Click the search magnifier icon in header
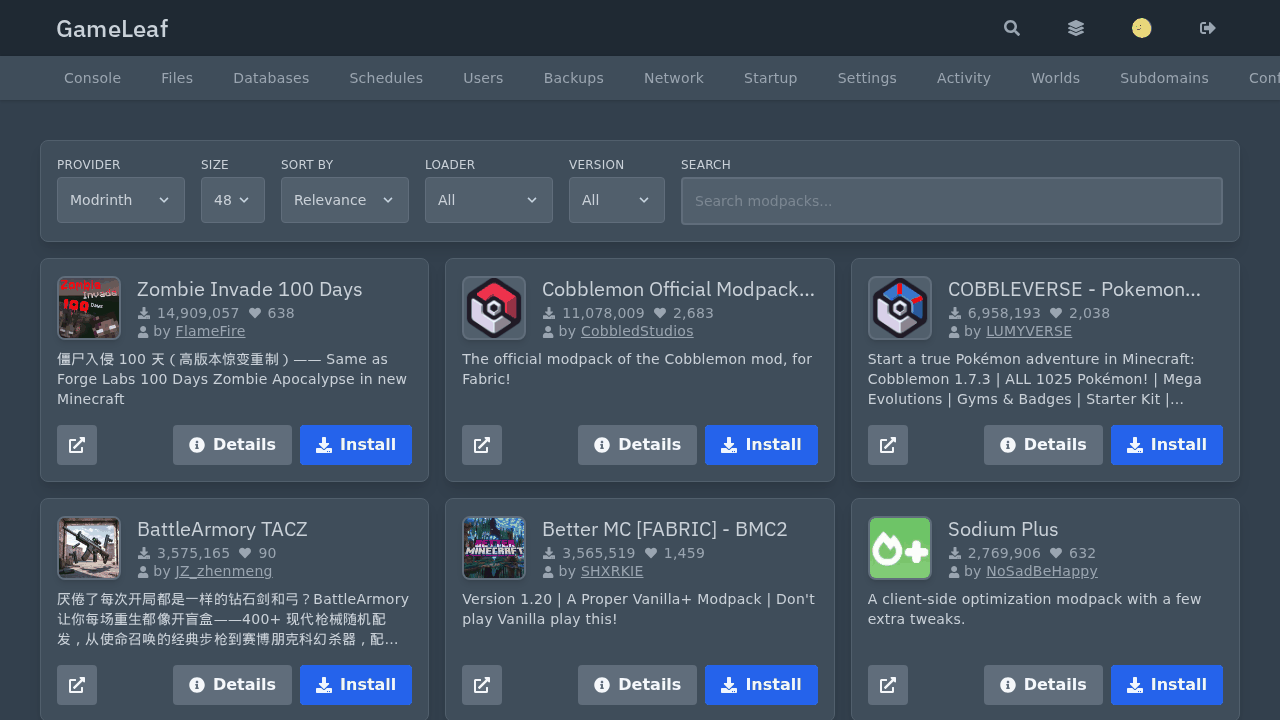This screenshot has width=1280, height=720. [x=1012, y=28]
